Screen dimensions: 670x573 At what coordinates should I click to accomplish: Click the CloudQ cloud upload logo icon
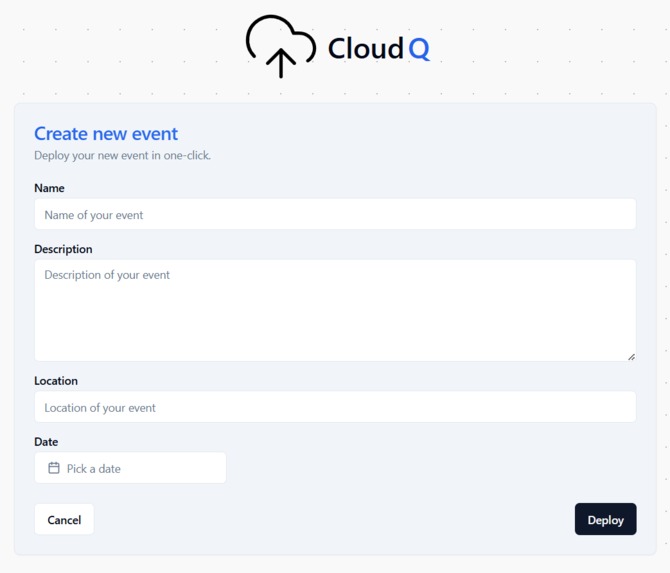281,47
